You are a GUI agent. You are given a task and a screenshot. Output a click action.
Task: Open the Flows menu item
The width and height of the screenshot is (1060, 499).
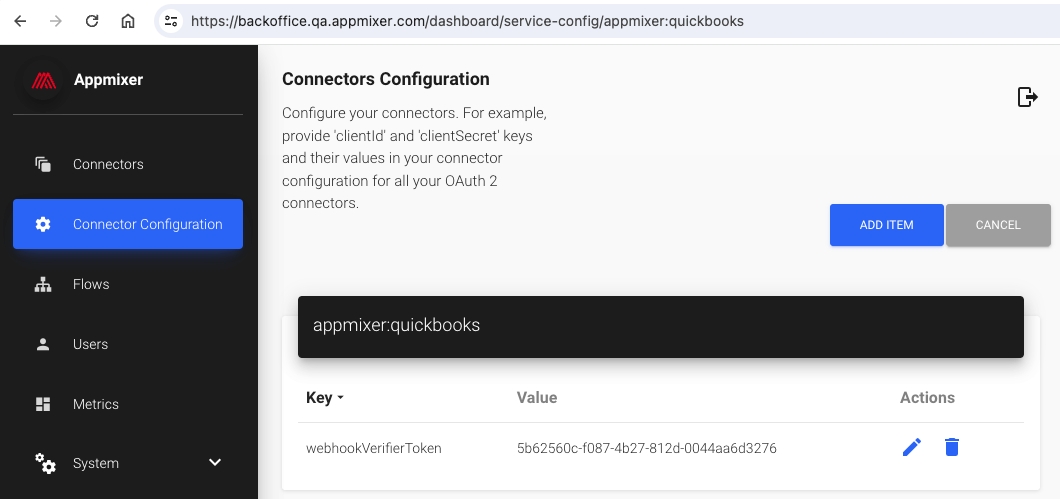[91, 284]
